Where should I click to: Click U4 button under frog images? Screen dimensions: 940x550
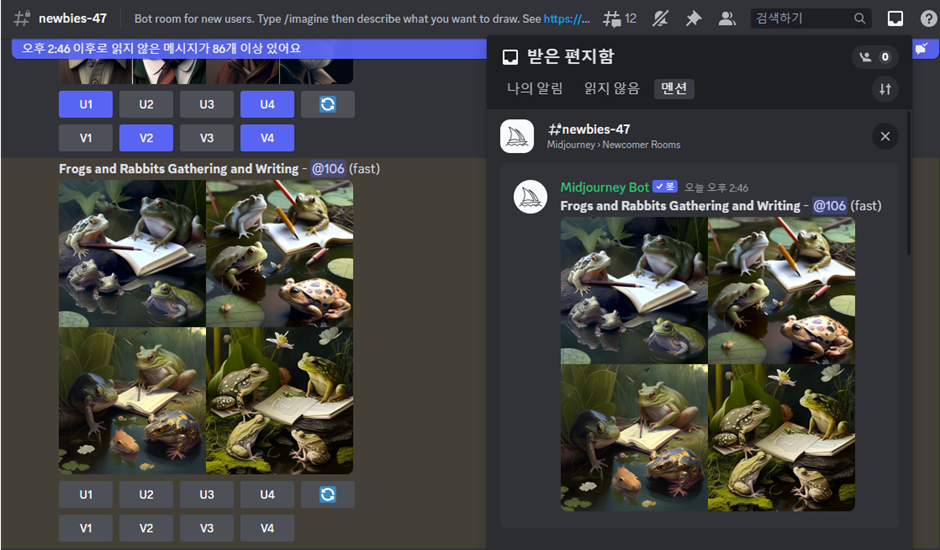coord(267,495)
